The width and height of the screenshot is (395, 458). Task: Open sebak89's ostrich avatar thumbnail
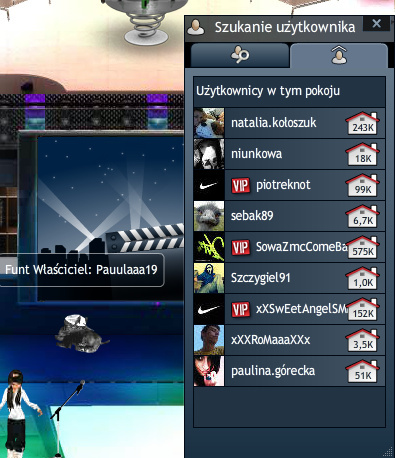tap(209, 216)
